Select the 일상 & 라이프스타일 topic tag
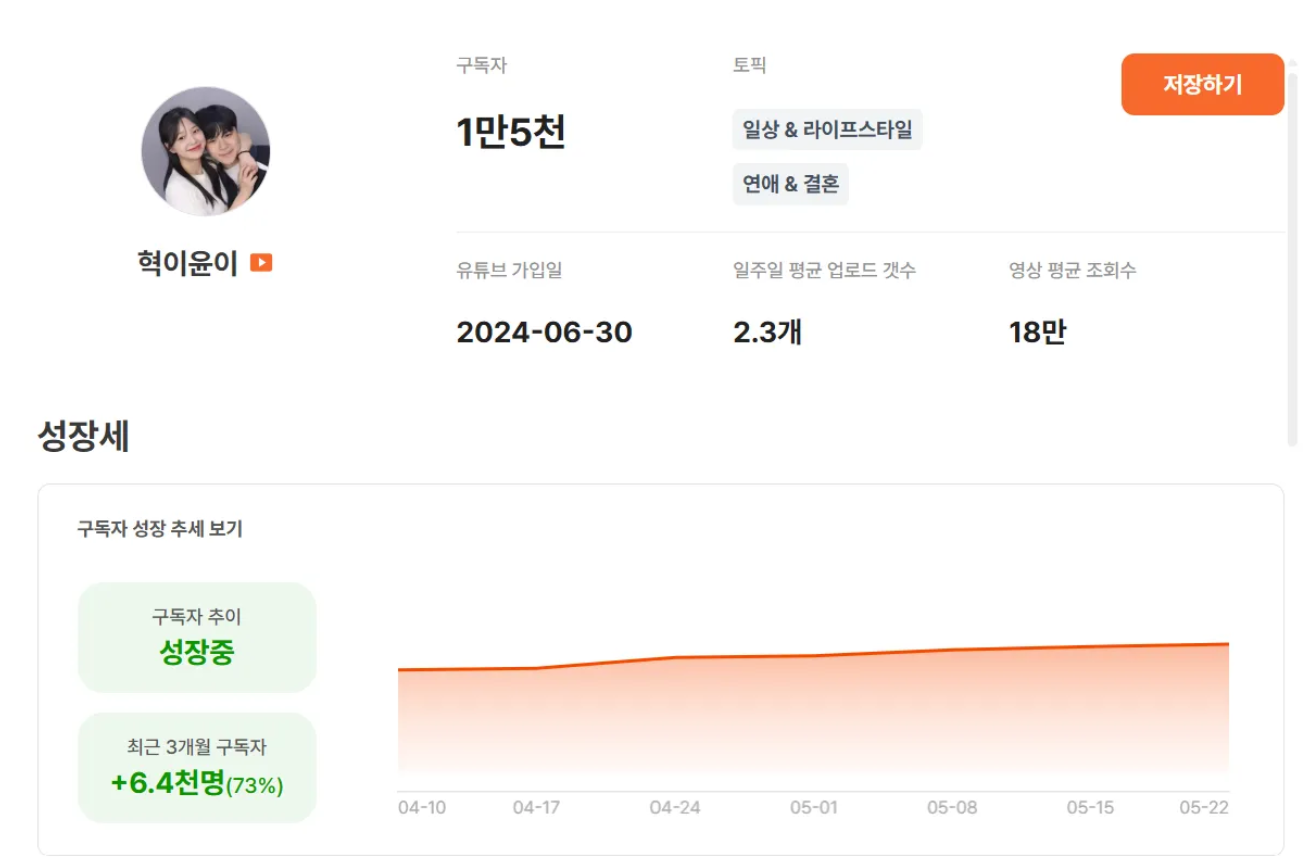The image size is (1308, 868). point(827,130)
